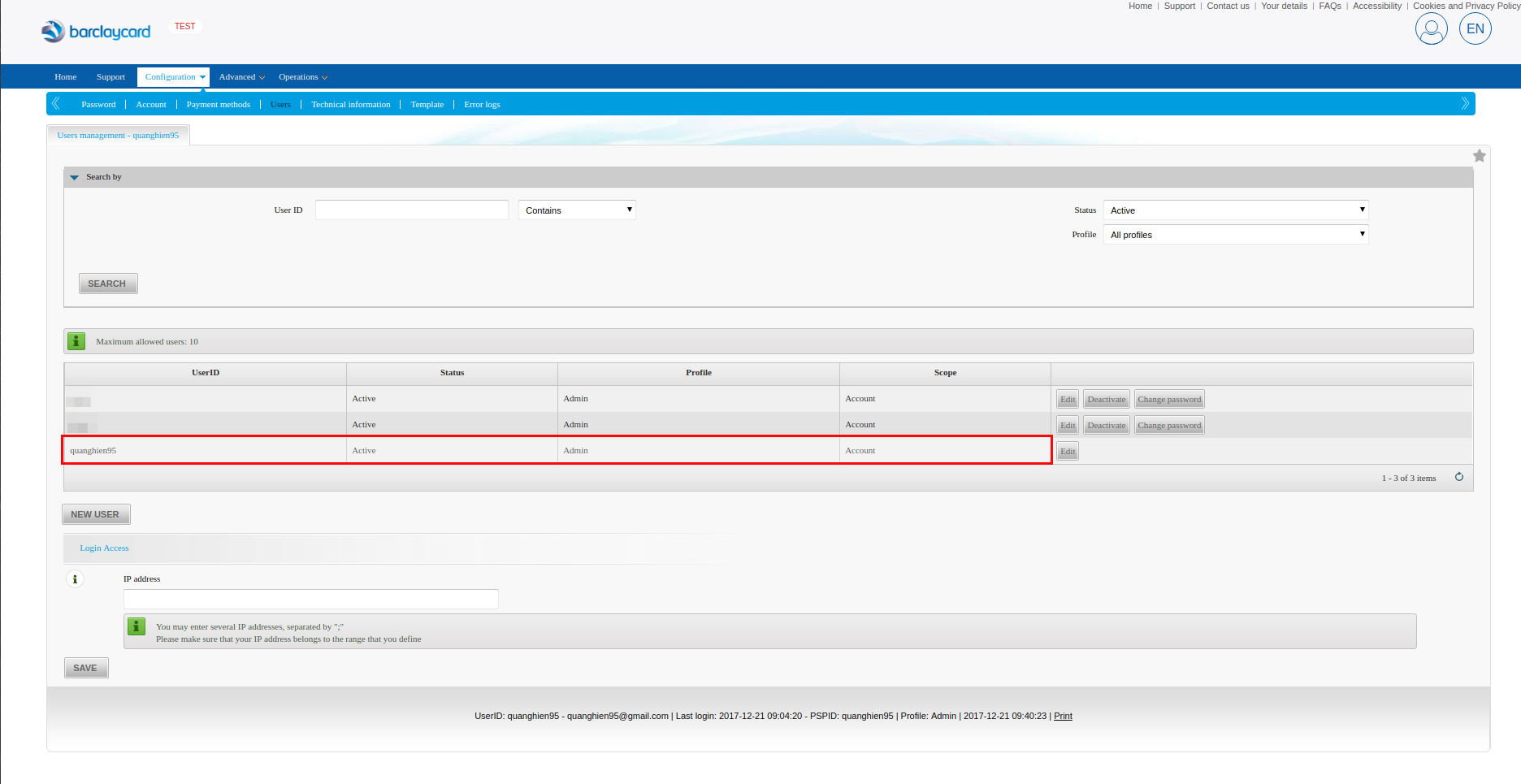Click the Barclaycard logo

96,32
